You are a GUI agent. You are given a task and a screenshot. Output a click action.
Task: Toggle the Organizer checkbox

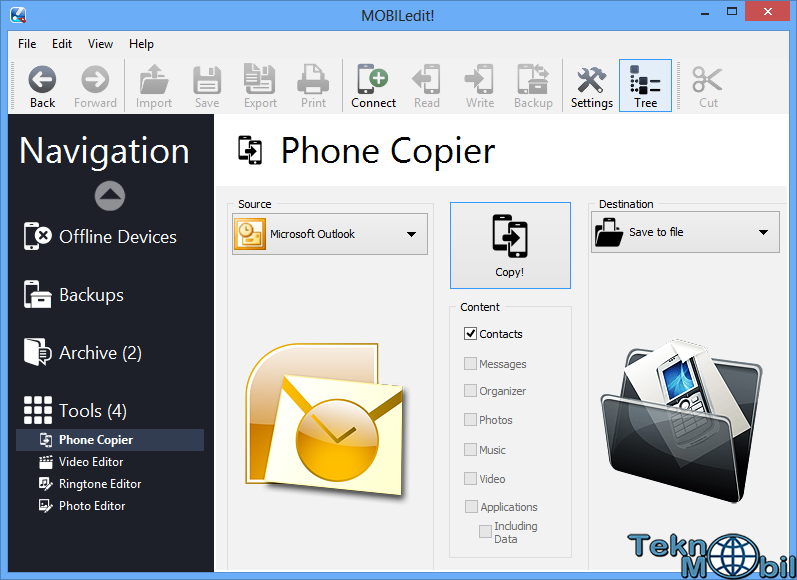pyautogui.click(x=470, y=390)
